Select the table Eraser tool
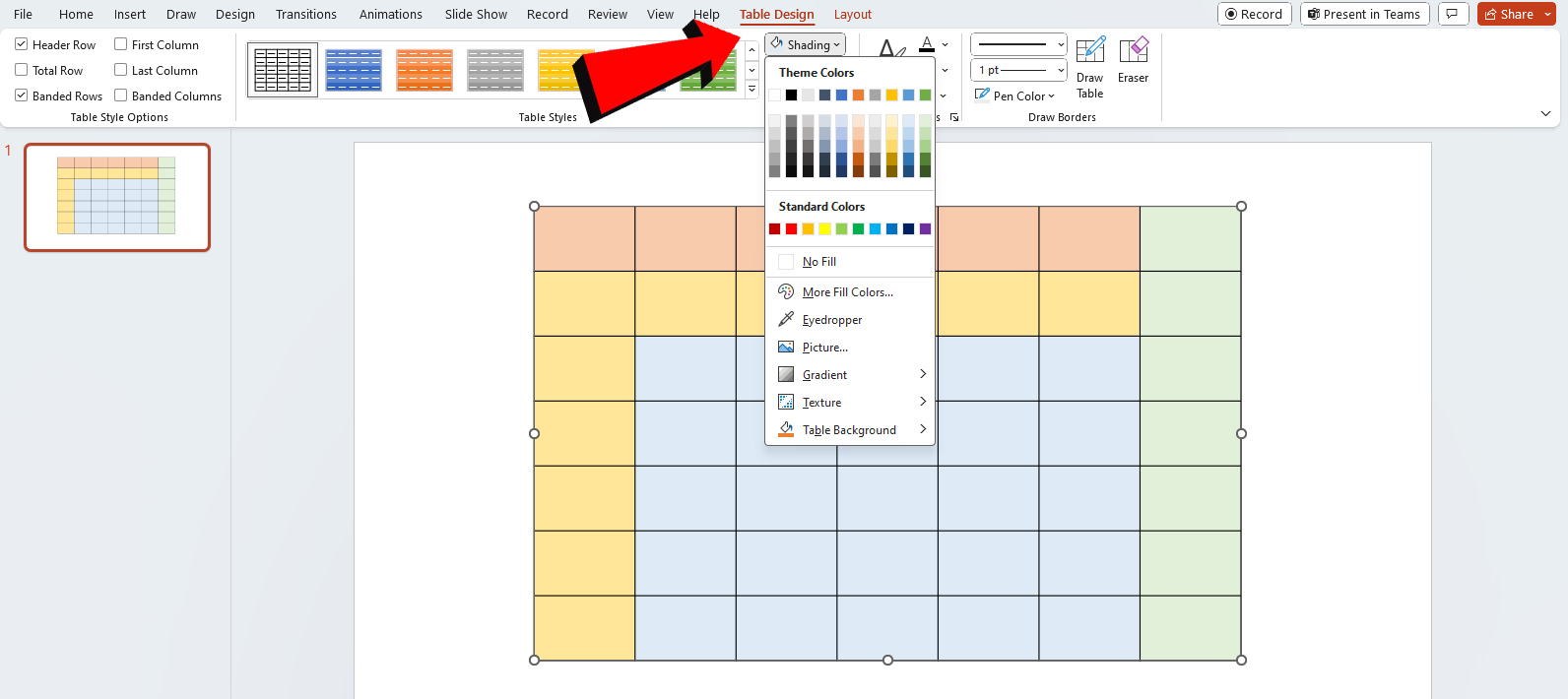1568x699 pixels. coord(1133,61)
